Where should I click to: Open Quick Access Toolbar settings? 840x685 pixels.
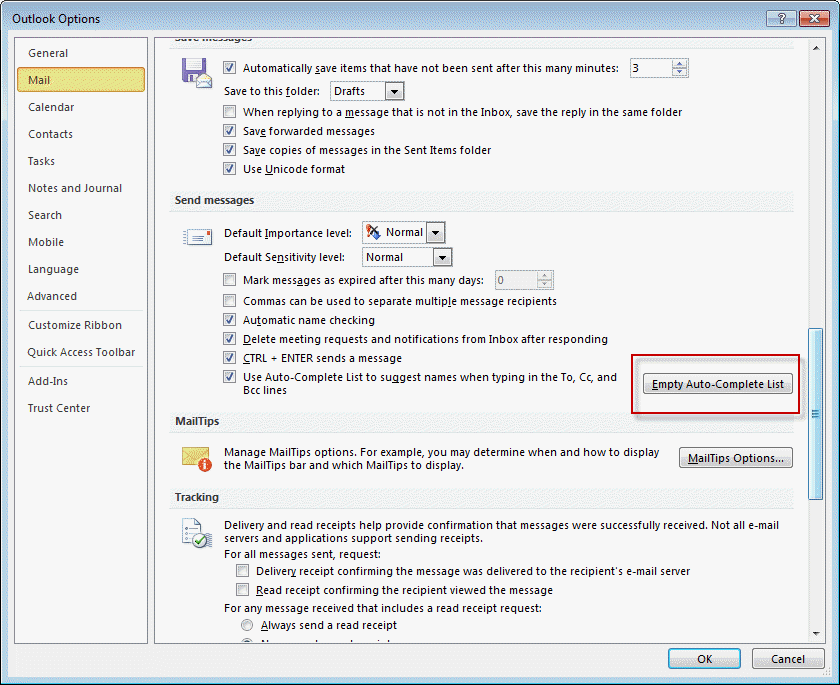(81, 352)
